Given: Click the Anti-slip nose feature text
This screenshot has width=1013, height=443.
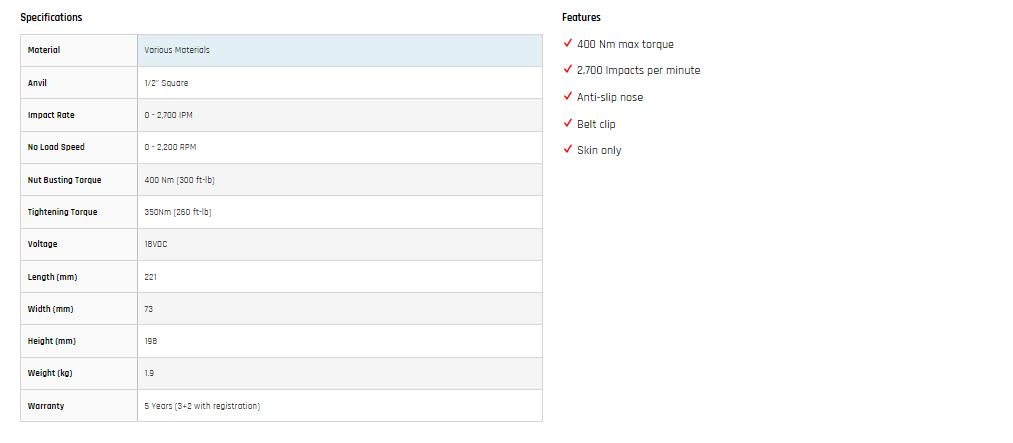Looking at the screenshot, I should tap(610, 97).
